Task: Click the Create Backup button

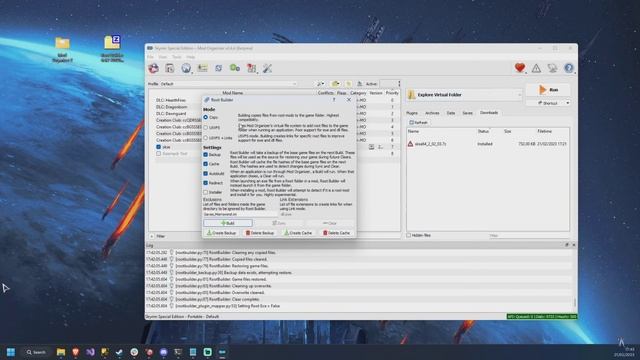Action: tap(222, 233)
